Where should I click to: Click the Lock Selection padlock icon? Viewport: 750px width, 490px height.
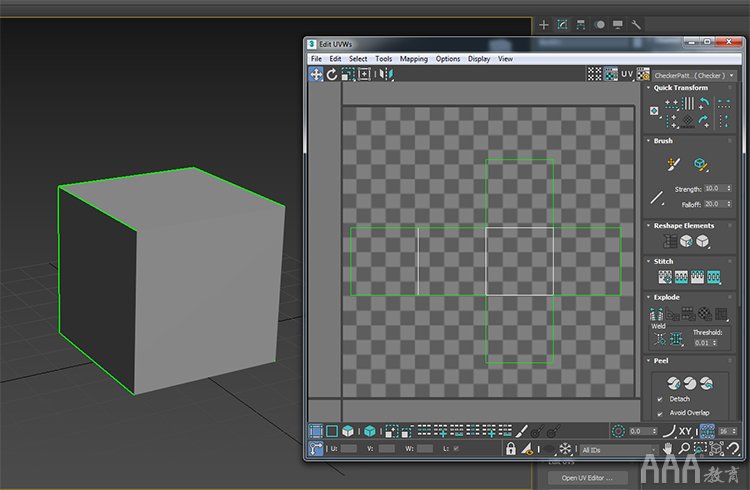(511, 450)
